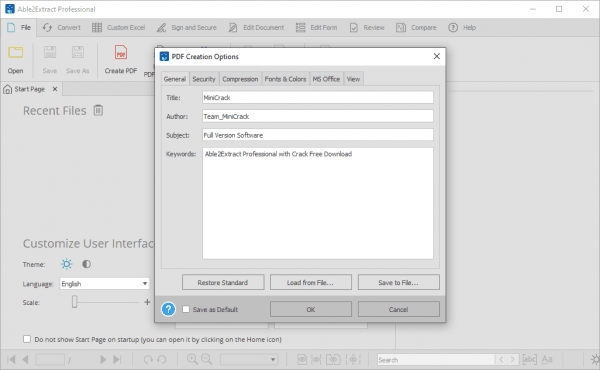600x370 pixels.
Task: Go to last page in bottom bar
Action: pos(117,359)
